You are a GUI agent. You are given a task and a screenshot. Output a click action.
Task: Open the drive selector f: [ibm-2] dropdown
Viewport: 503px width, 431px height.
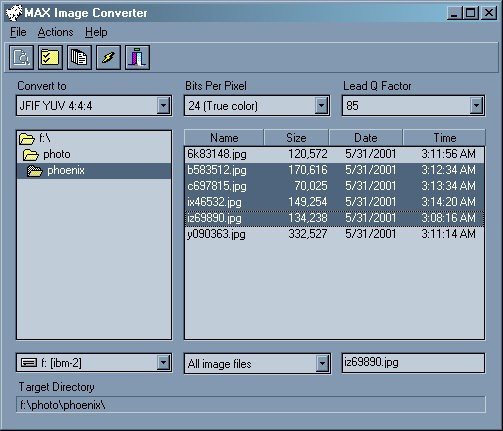click(163, 363)
